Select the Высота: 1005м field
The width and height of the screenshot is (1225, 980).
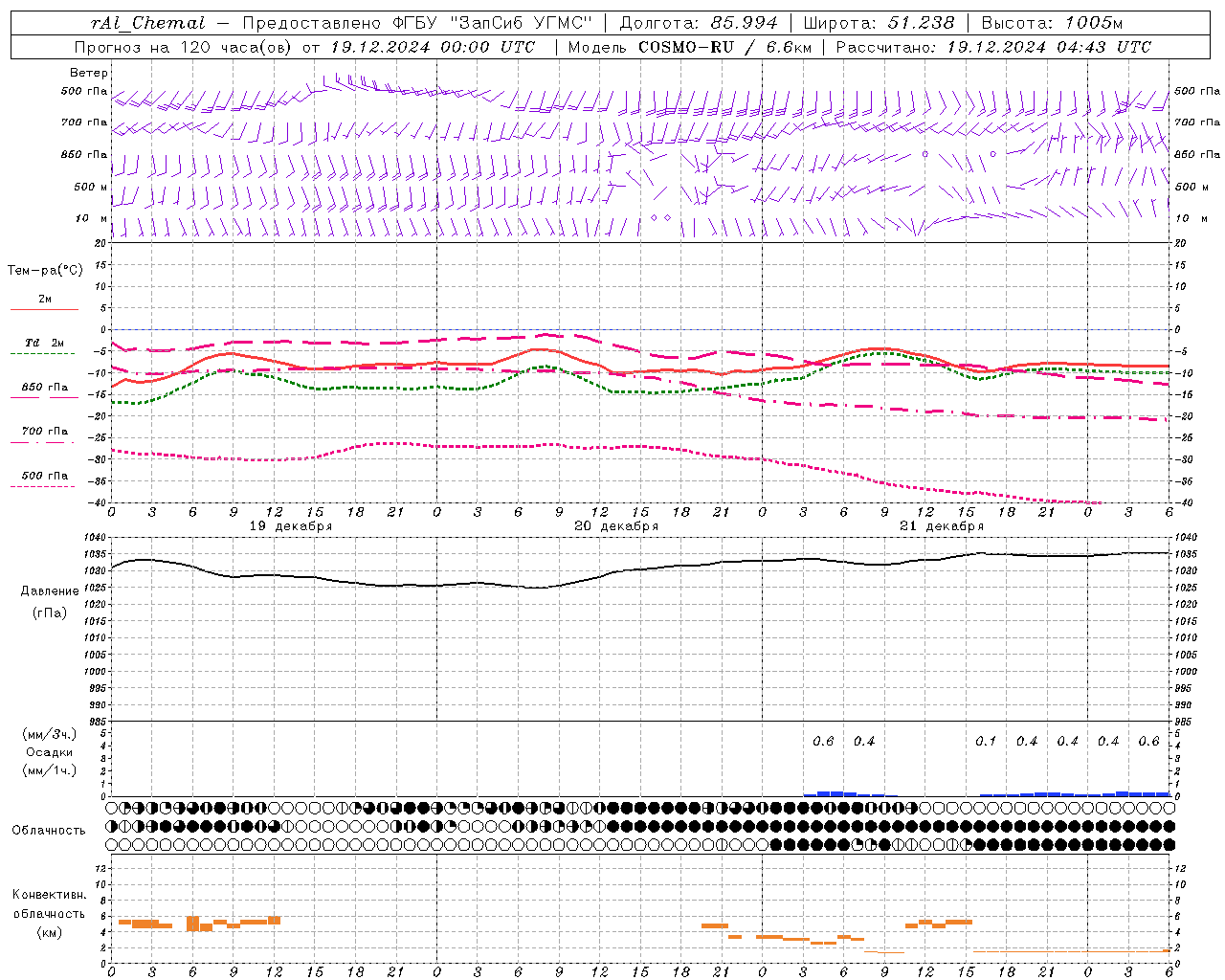point(1052,23)
